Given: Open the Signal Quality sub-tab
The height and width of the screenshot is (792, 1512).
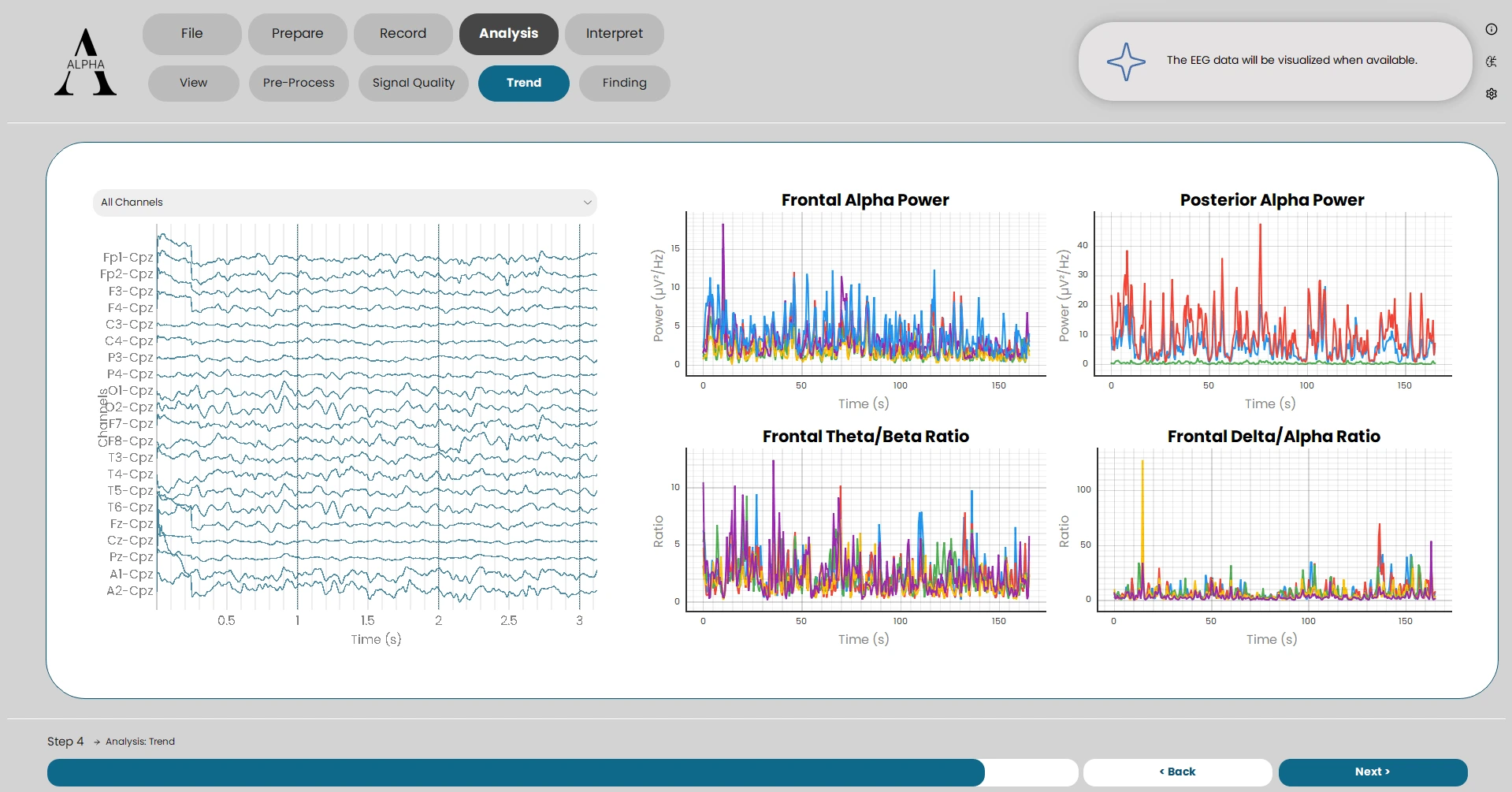Looking at the screenshot, I should pos(413,84).
